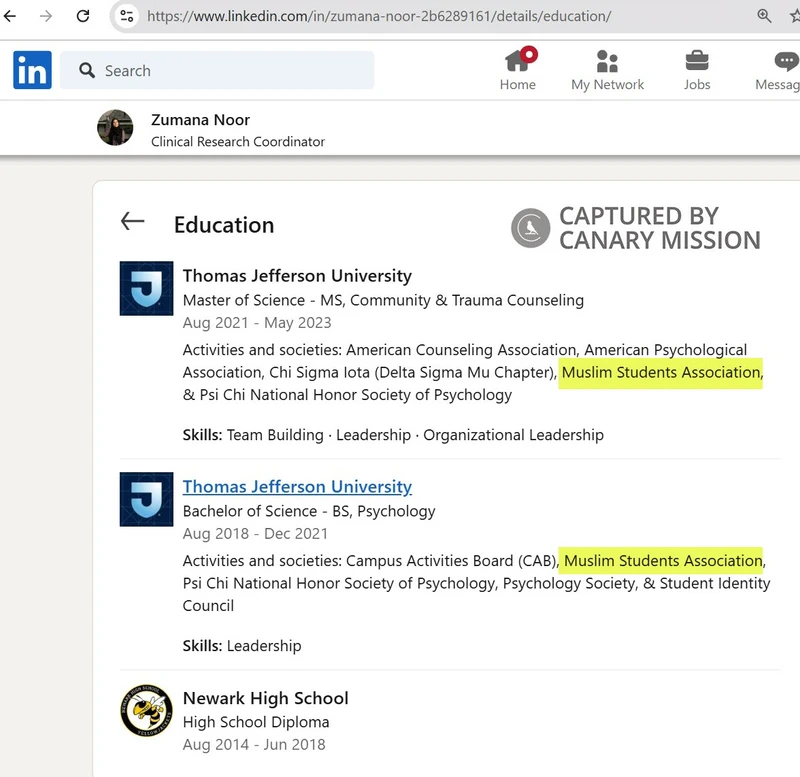Click the Jefferson logo of the Bachelor's entry

(146, 499)
